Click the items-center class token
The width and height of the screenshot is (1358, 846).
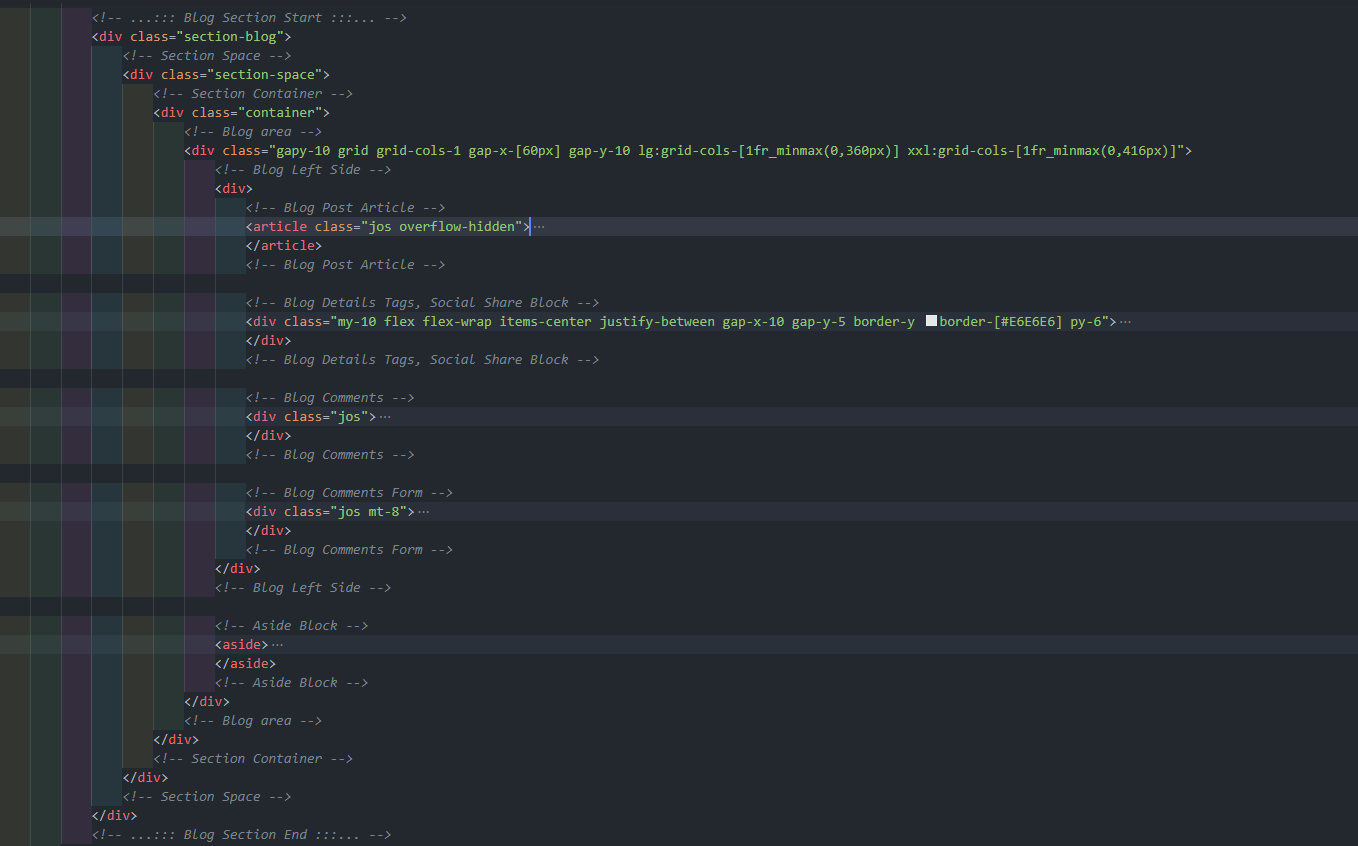tap(545, 322)
